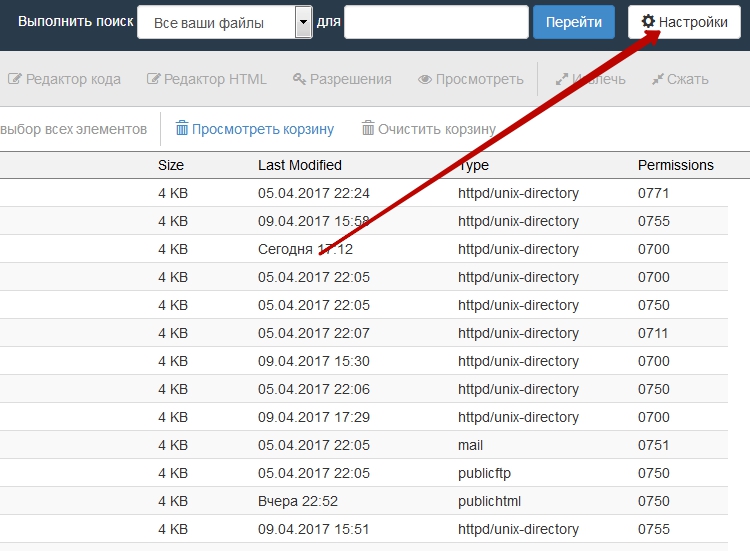Screen dimensions: 750x551
Task: Click the Сжать compress tool
Action: tap(680, 79)
